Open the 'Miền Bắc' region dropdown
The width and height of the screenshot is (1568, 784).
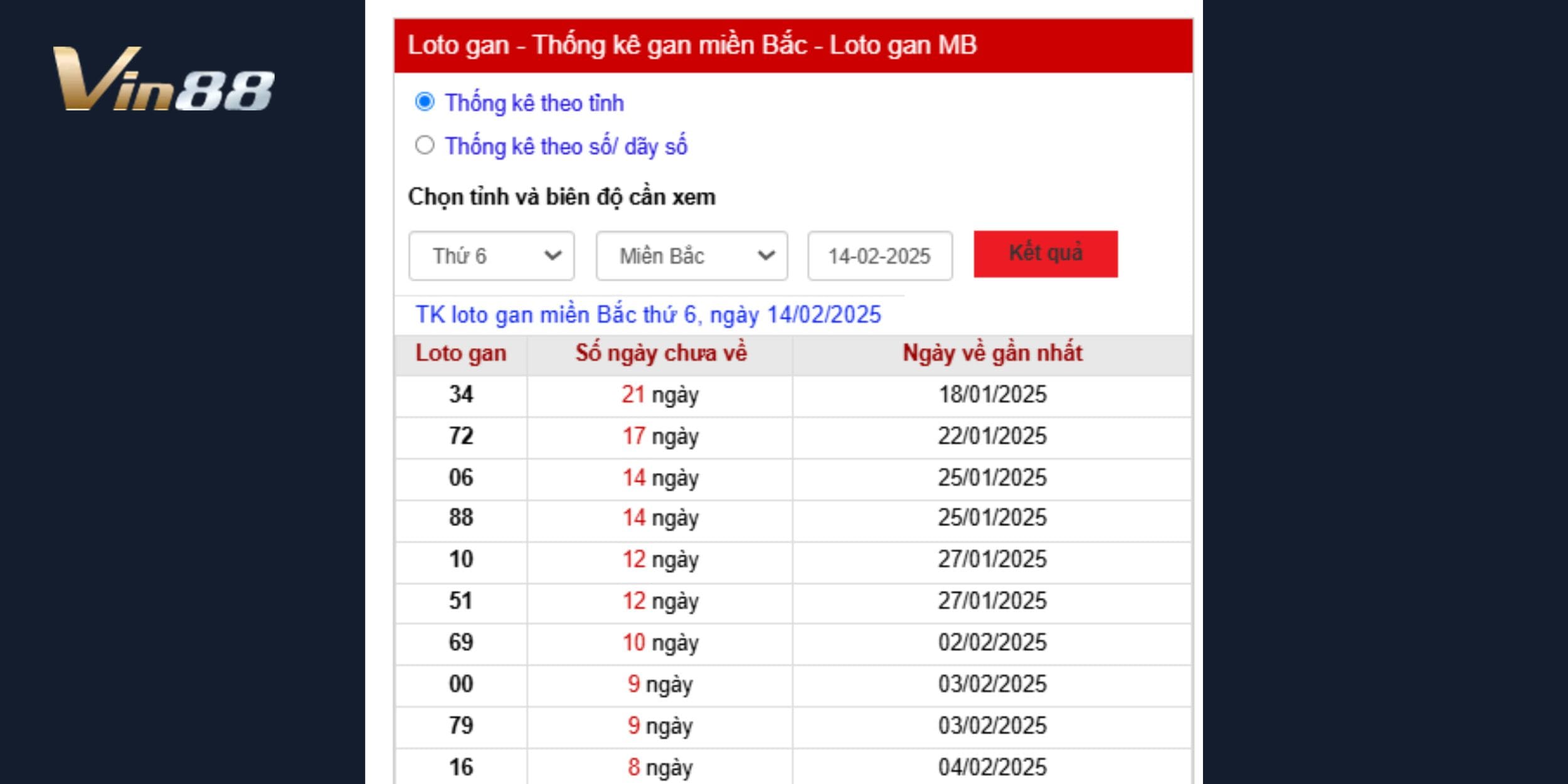point(692,256)
